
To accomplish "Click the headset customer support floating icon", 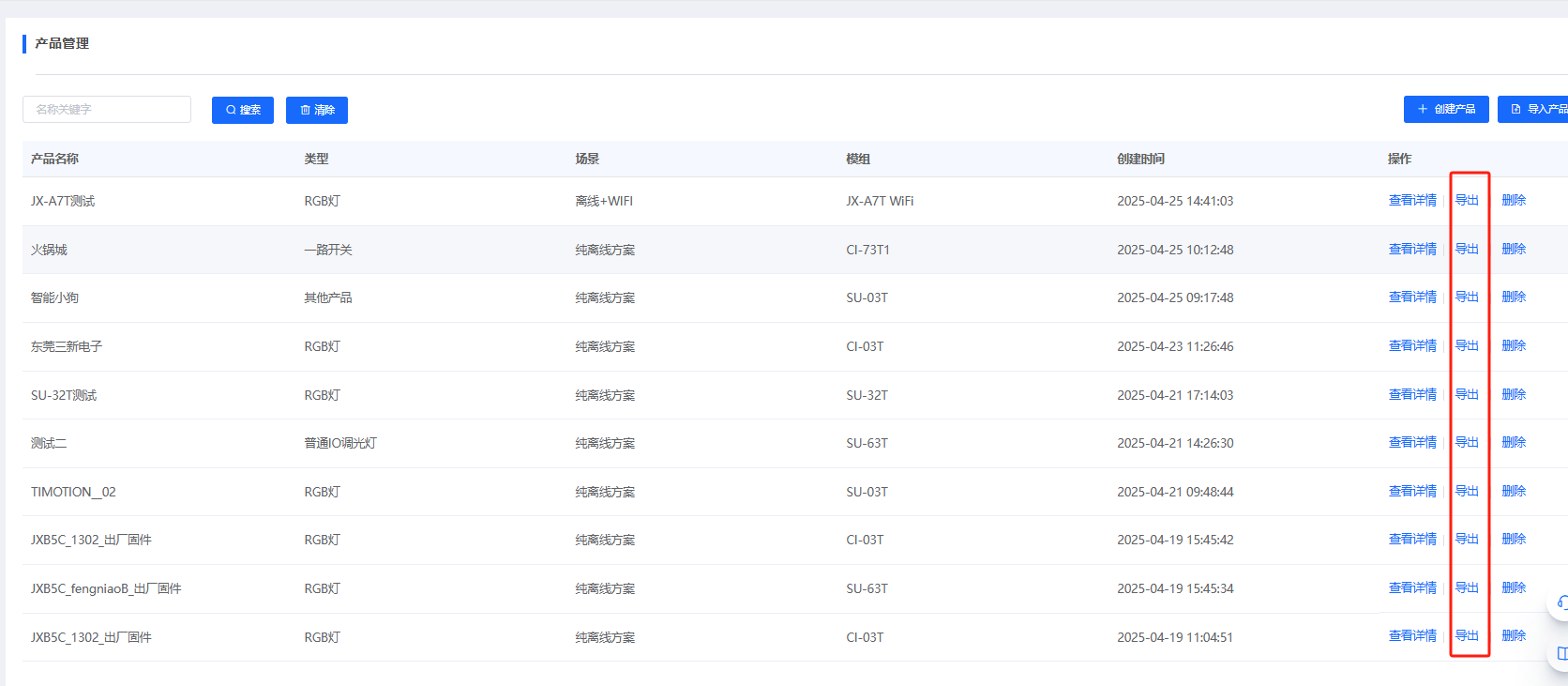I will 1560,602.
